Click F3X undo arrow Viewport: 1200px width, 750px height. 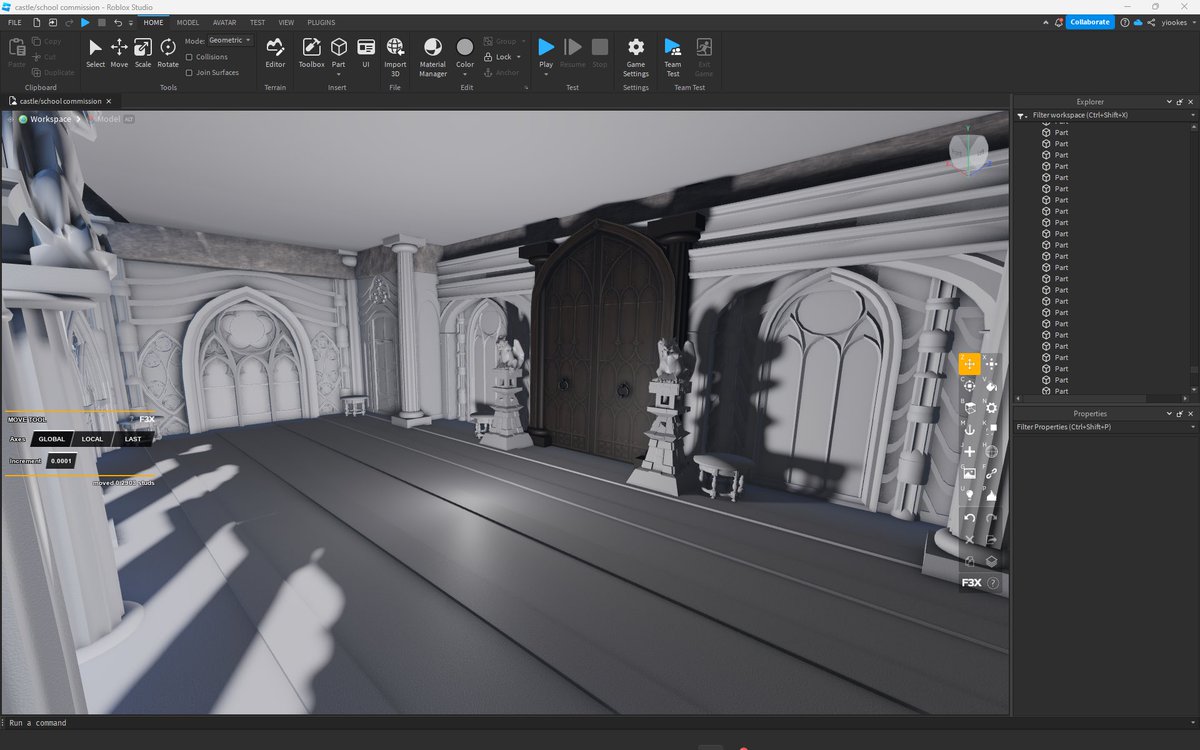pyautogui.click(x=969, y=518)
